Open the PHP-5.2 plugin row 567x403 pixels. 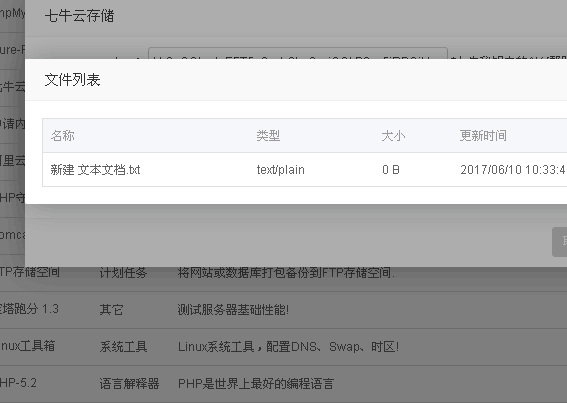coord(284,383)
